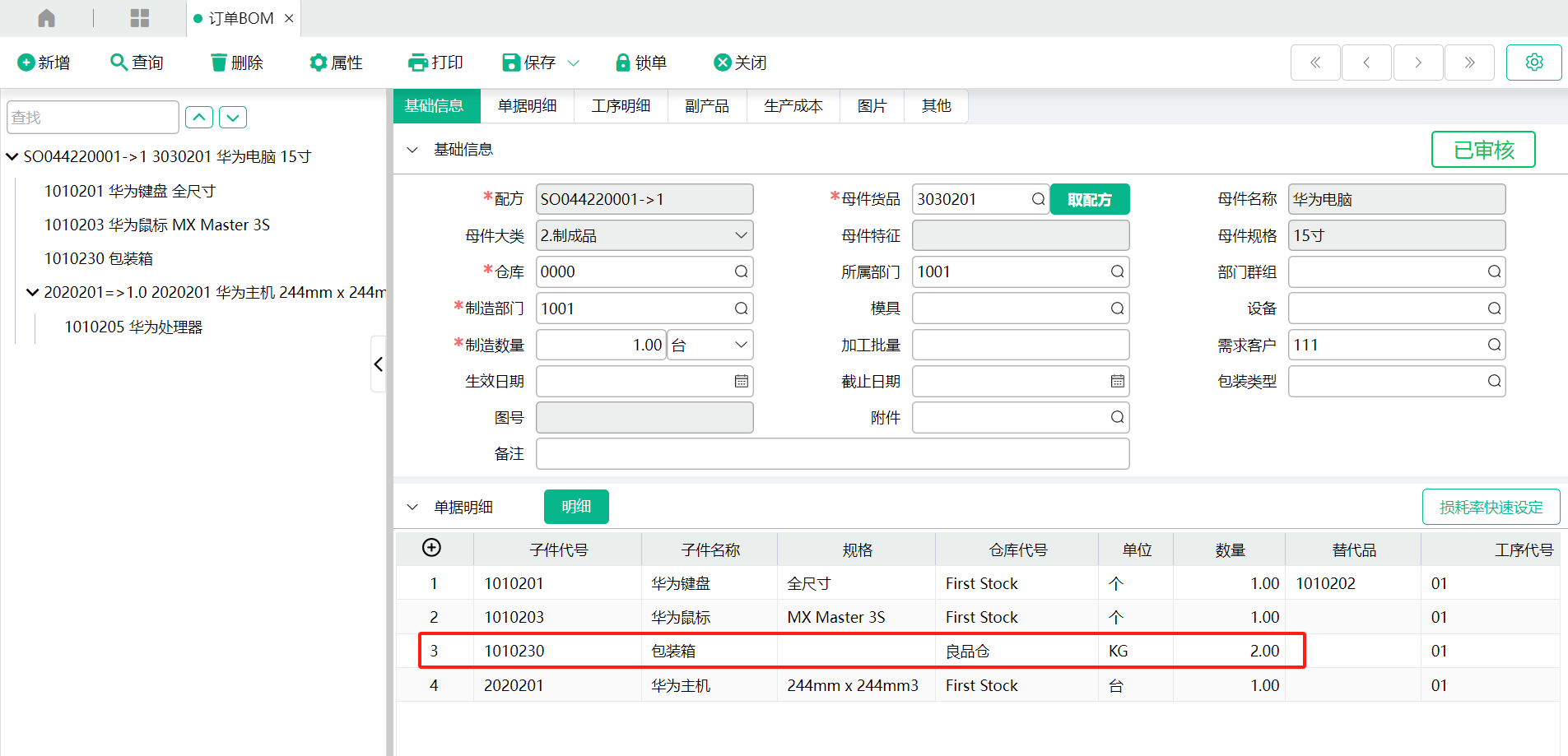Collapse the SO044220001->1 tree node
This screenshot has height=756, width=1568.
[12, 156]
